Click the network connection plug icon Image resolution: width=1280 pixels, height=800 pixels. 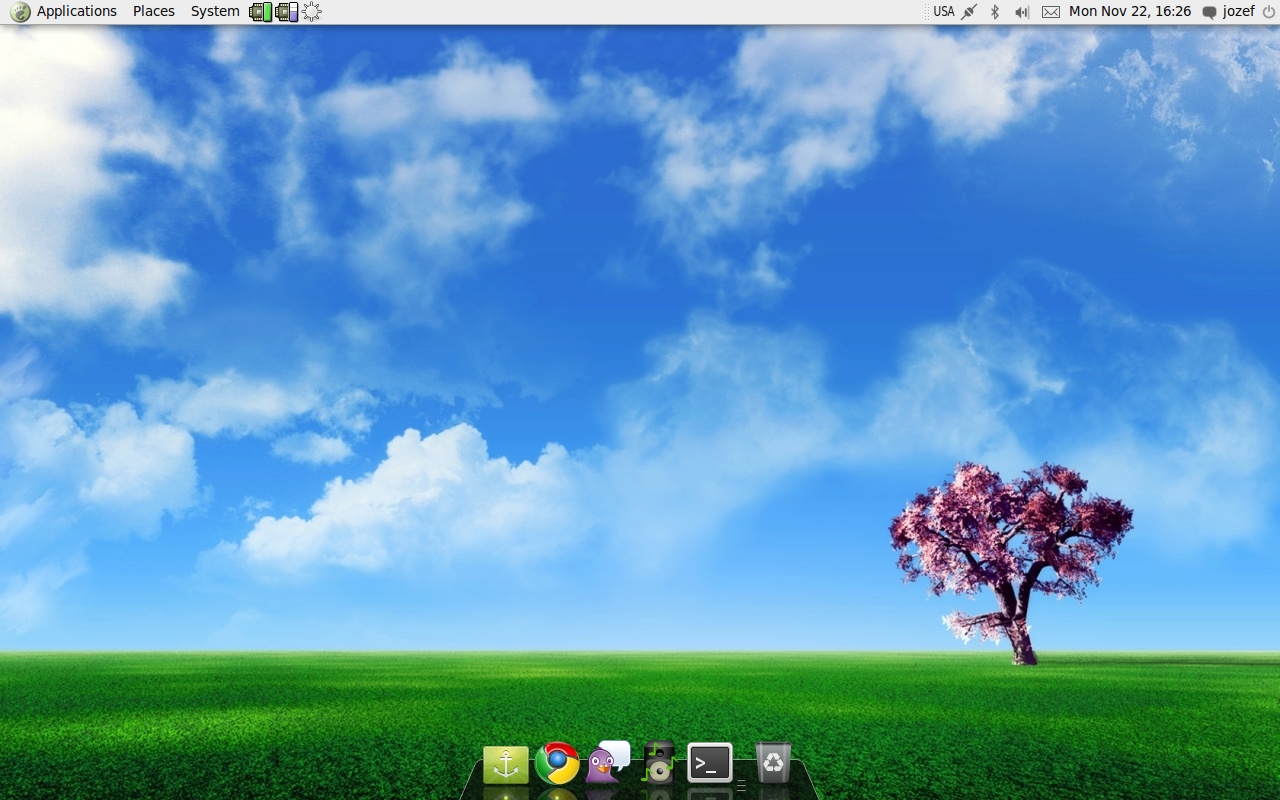[969, 12]
